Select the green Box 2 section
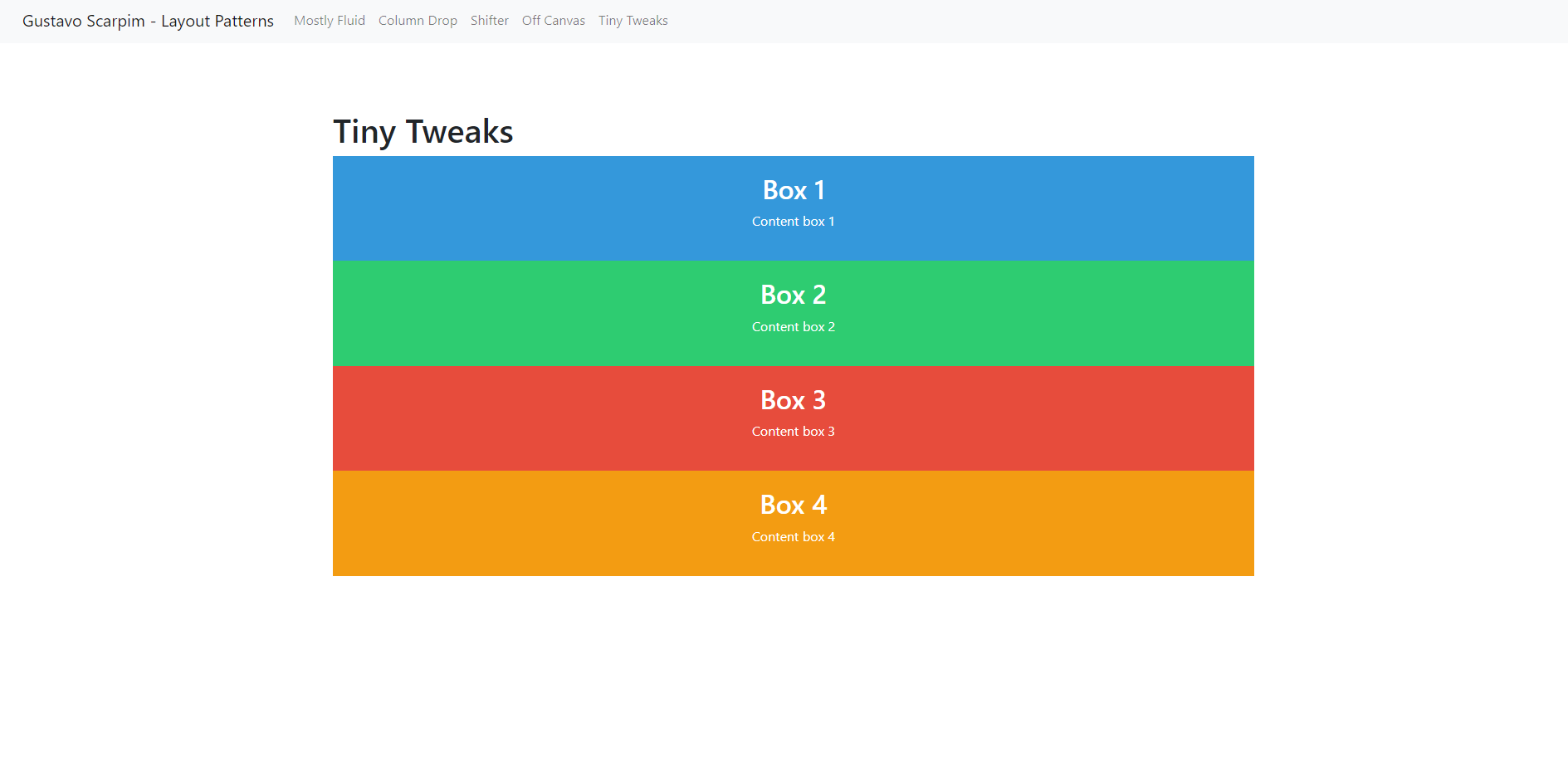Image resolution: width=1568 pixels, height=772 pixels. click(x=793, y=313)
